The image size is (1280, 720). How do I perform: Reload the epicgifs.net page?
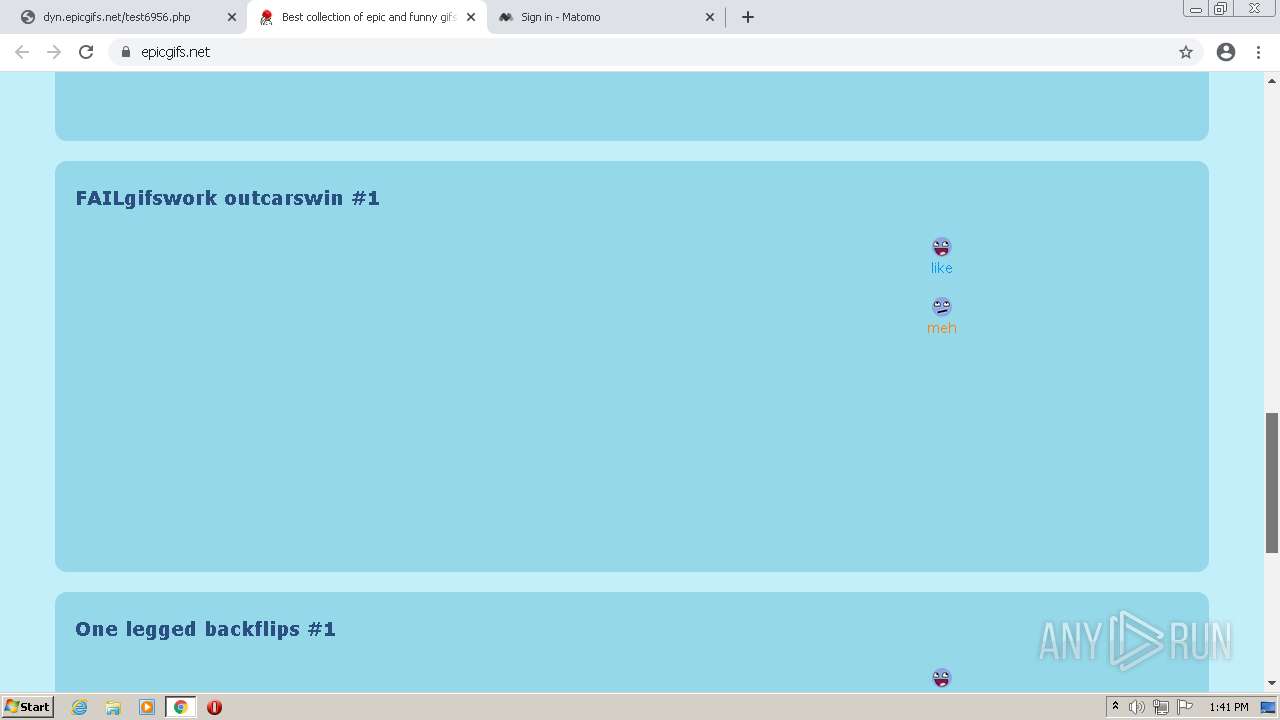tap(86, 52)
